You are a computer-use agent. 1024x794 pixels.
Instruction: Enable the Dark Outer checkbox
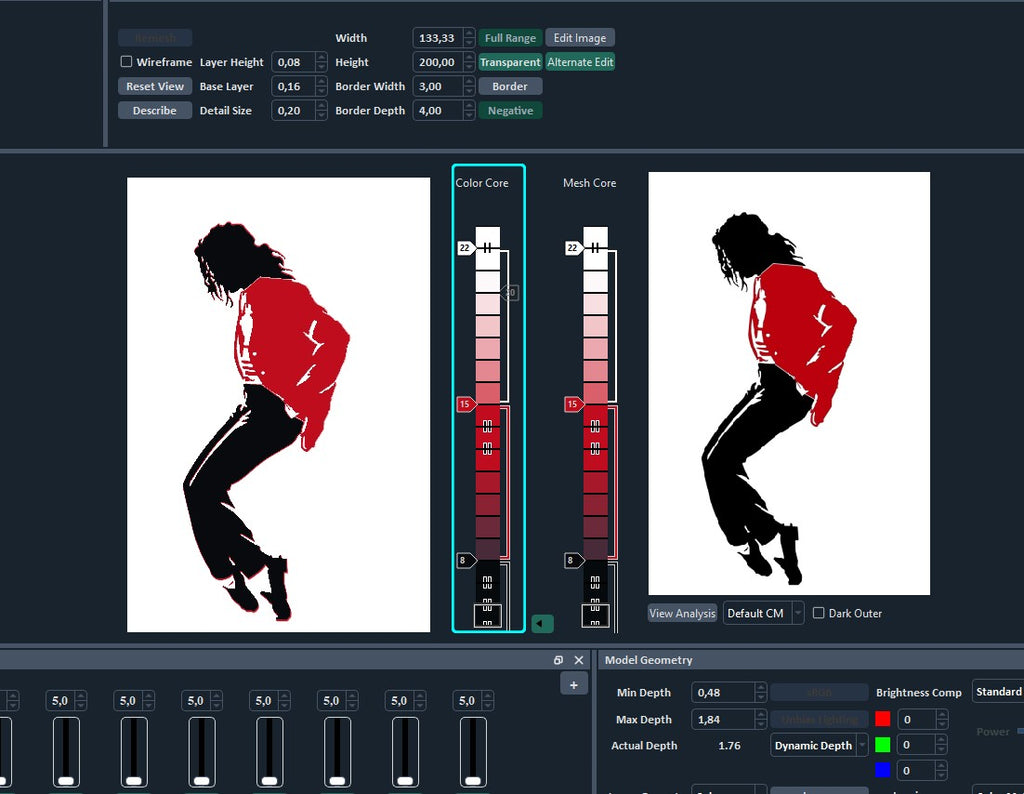(x=818, y=613)
